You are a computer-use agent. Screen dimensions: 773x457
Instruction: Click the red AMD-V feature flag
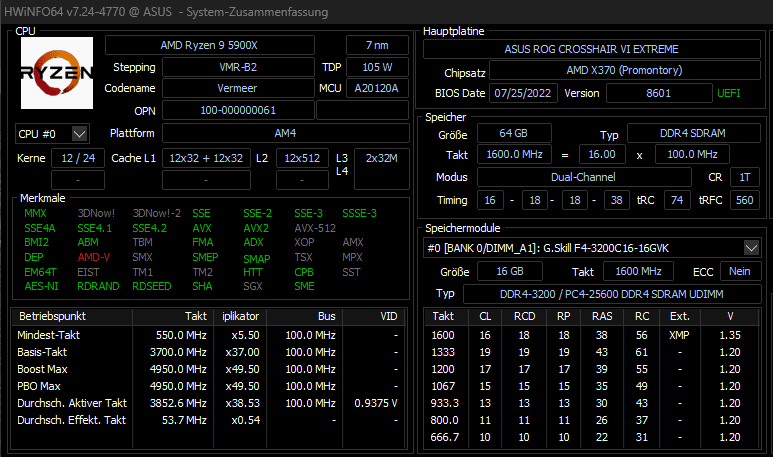click(94, 257)
